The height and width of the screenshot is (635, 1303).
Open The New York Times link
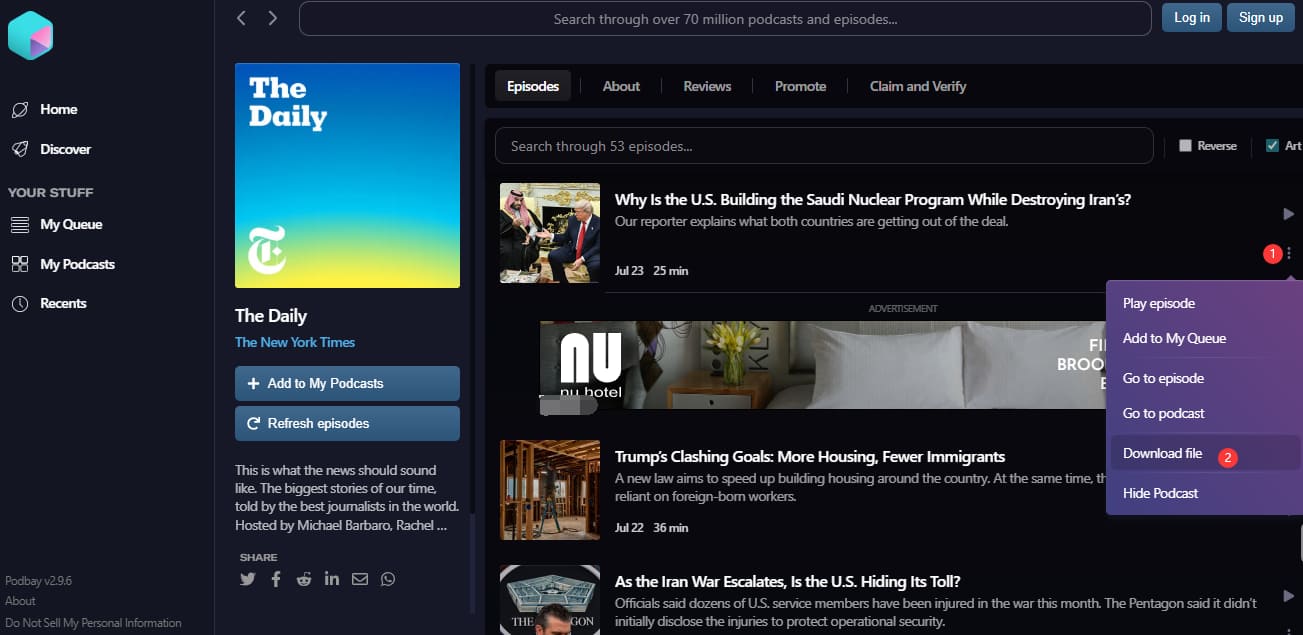coord(295,342)
